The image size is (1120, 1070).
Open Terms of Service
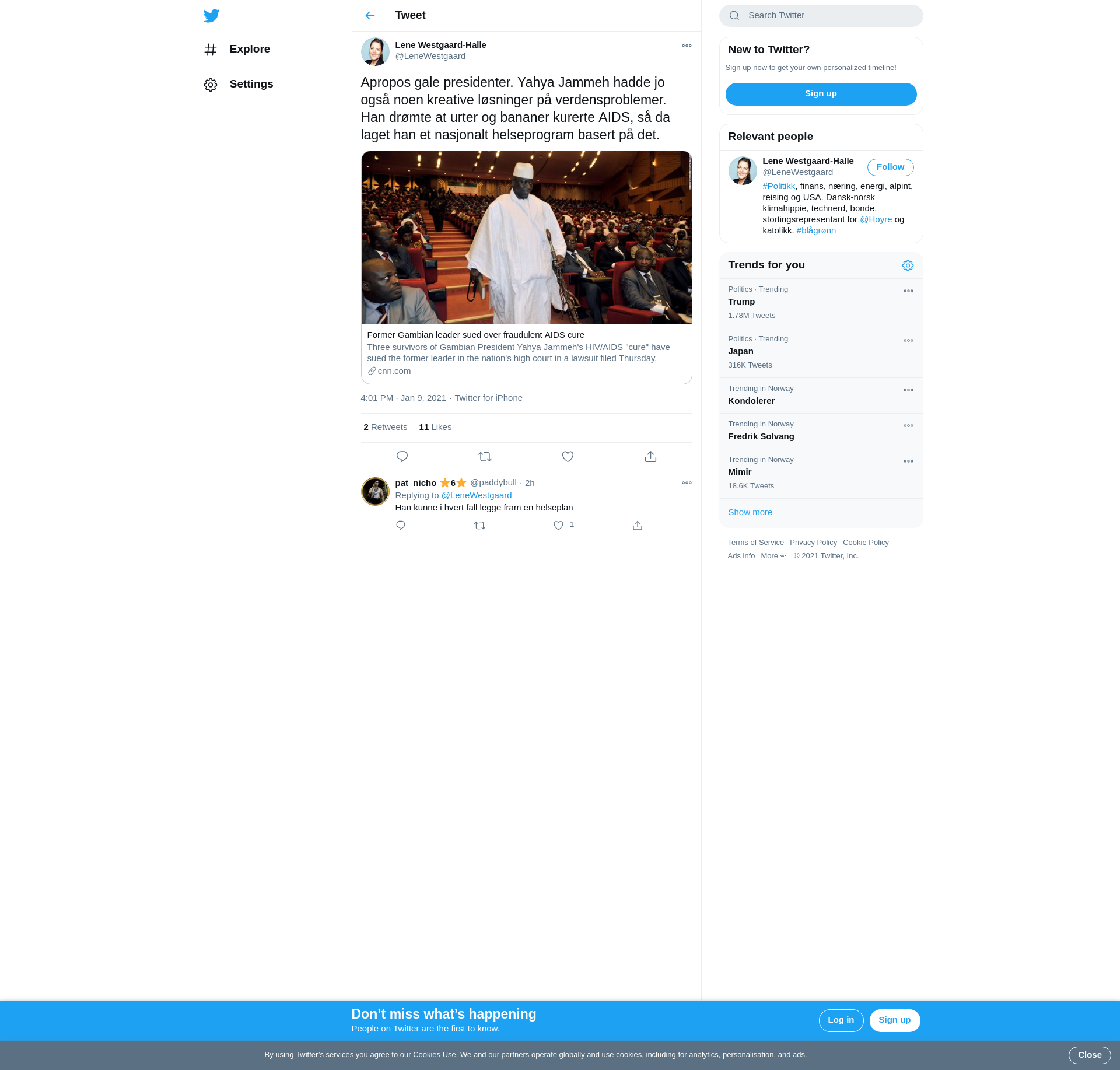(x=755, y=543)
